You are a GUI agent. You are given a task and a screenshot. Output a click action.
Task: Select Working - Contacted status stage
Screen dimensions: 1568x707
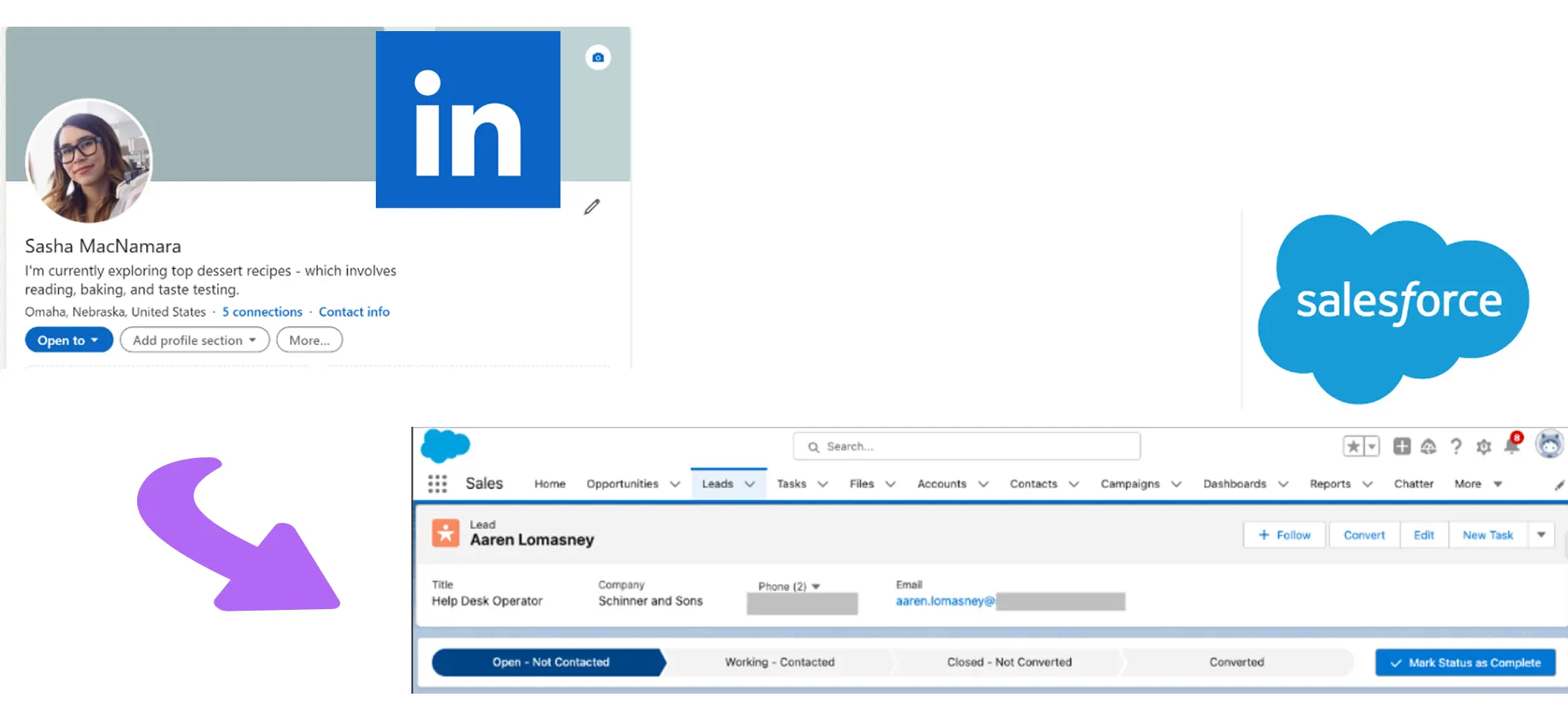780,663
